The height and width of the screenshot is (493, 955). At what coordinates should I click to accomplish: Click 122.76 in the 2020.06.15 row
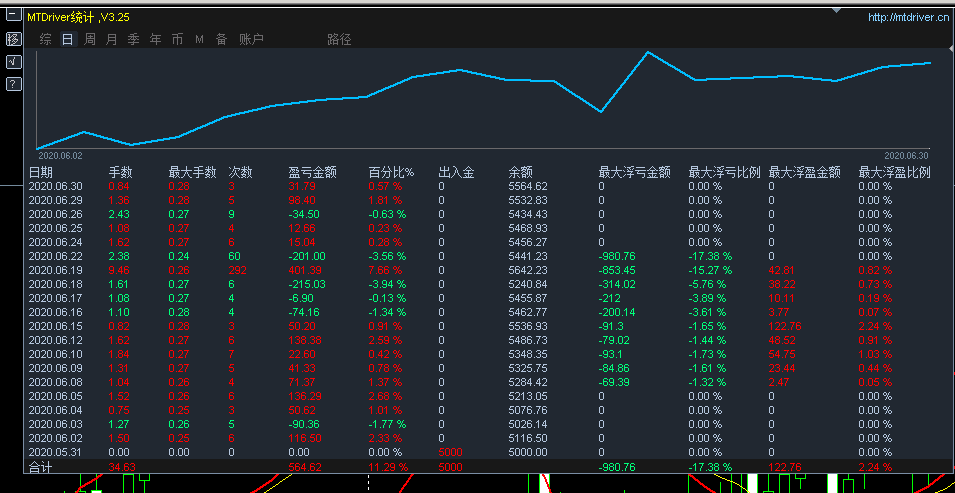pos(785,327)
